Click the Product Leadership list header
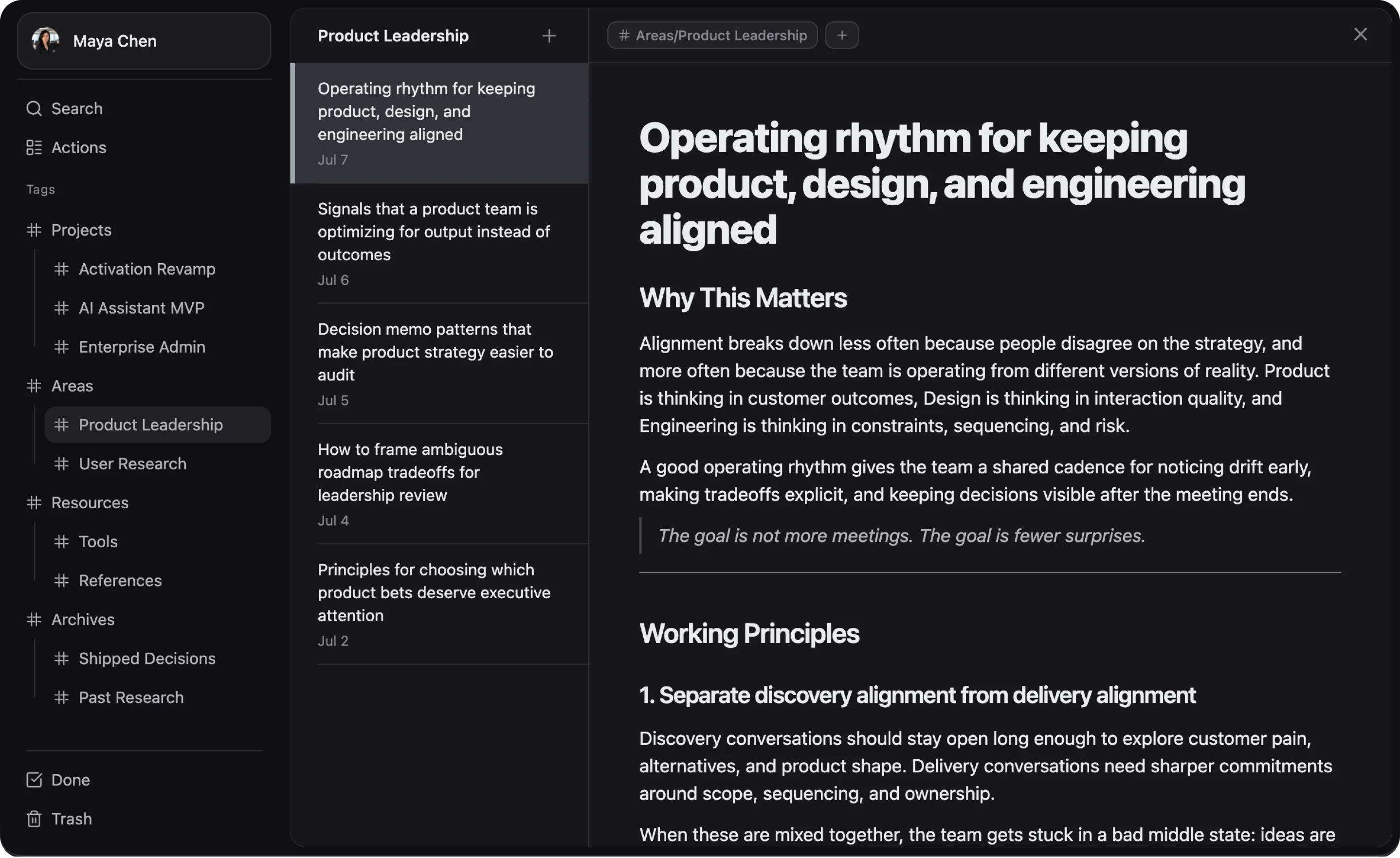This screenshot has height=858, width=1400. [x=393, y=36]
